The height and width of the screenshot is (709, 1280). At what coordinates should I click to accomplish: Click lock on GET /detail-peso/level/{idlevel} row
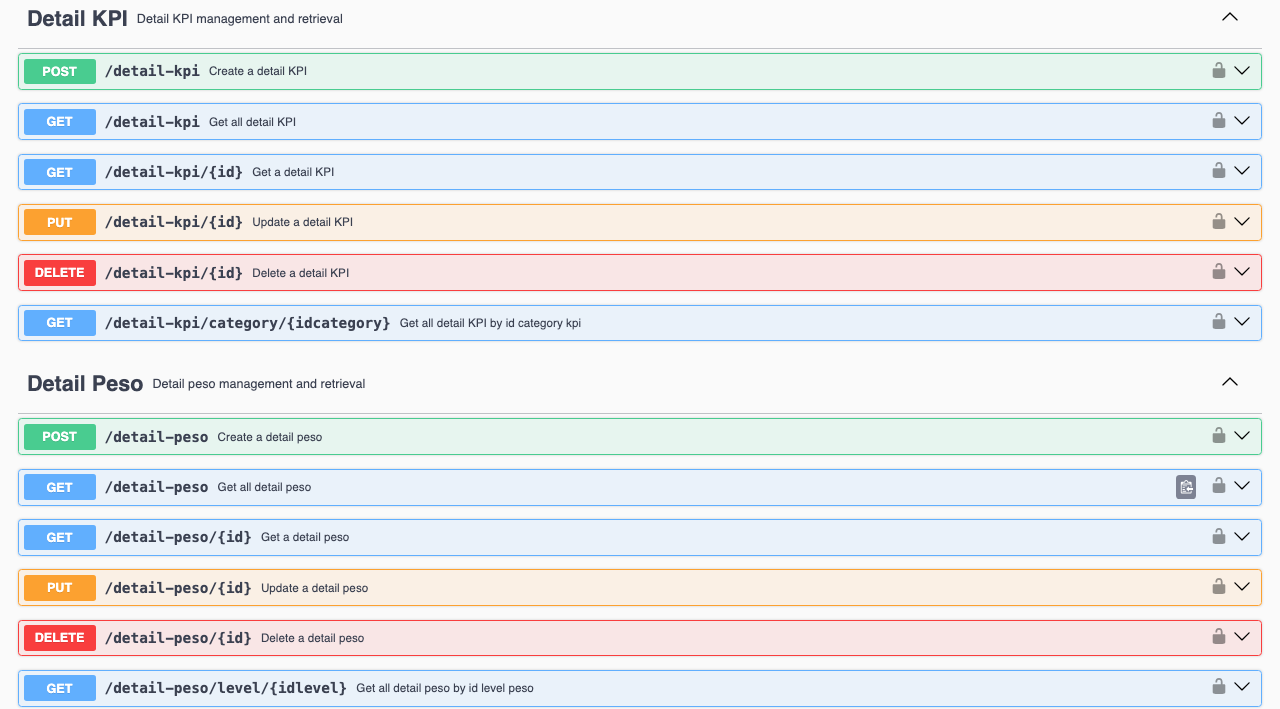click(x=1218, y=687)
